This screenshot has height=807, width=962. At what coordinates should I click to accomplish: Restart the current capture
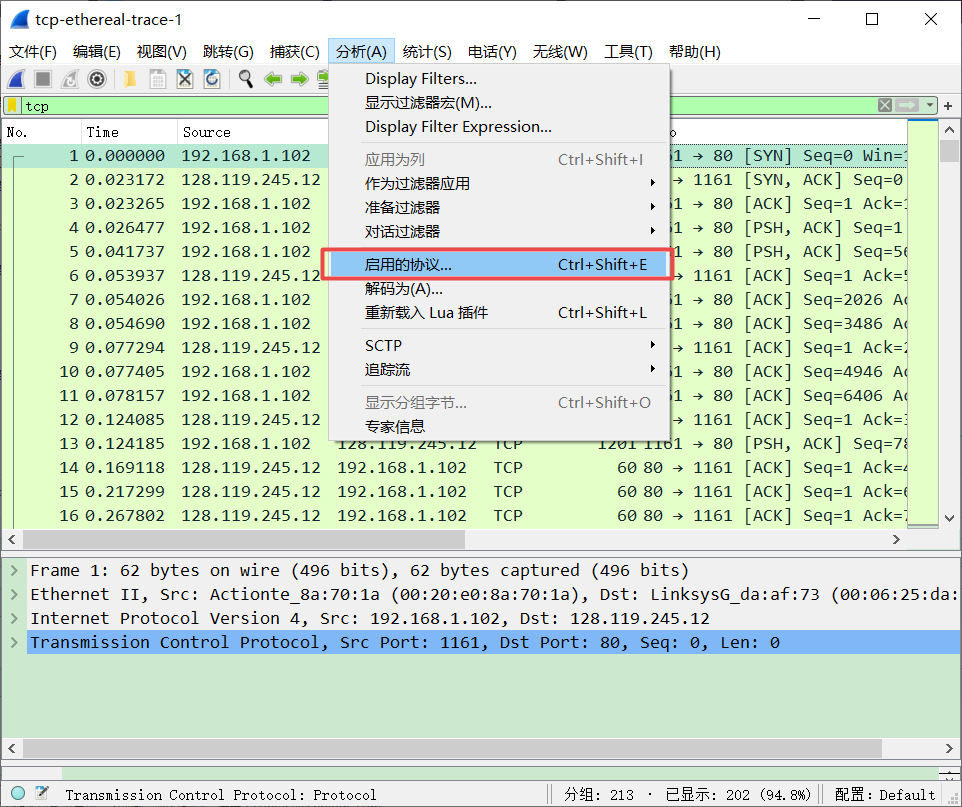click(x=70, y=79)
